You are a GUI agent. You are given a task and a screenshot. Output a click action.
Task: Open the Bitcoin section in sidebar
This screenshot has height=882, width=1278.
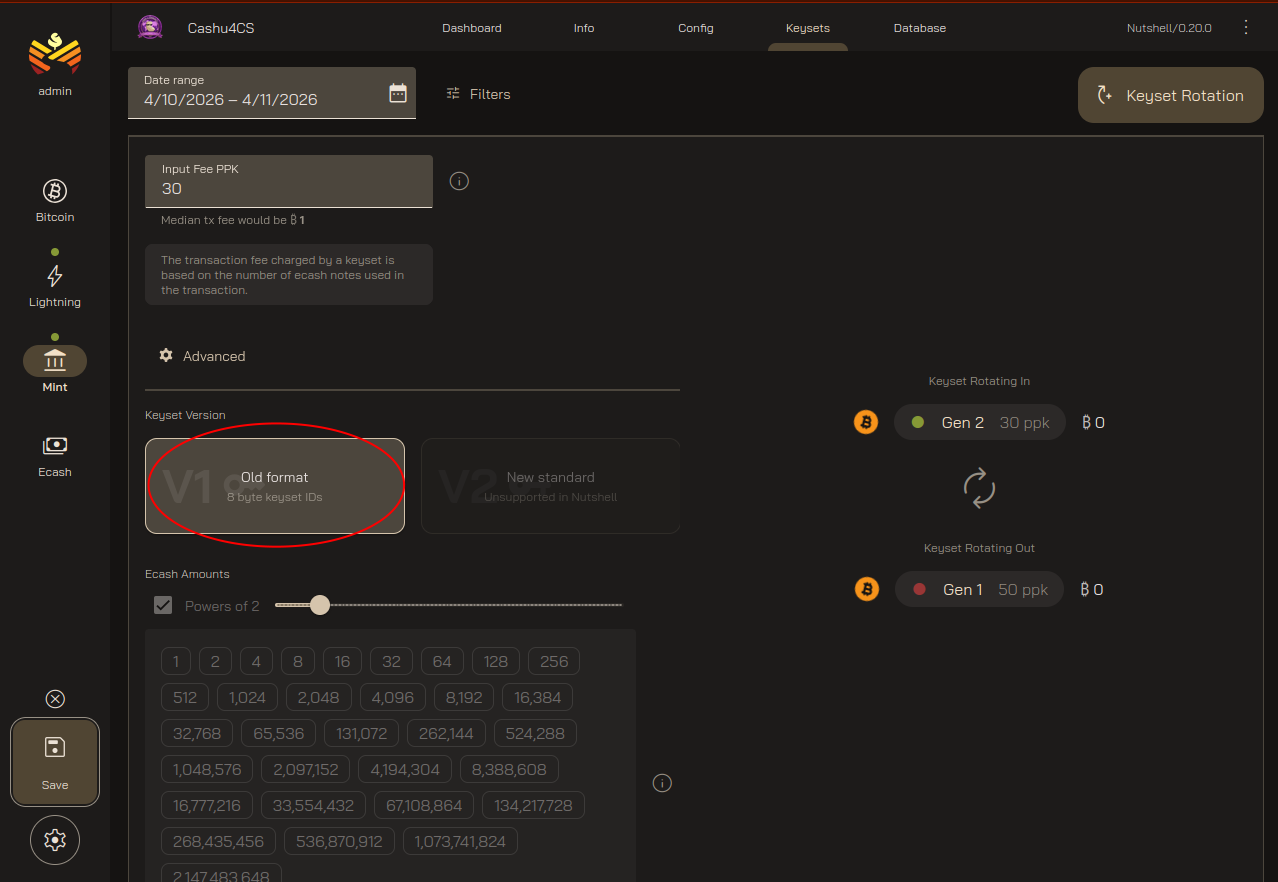(x=55, y=200)
